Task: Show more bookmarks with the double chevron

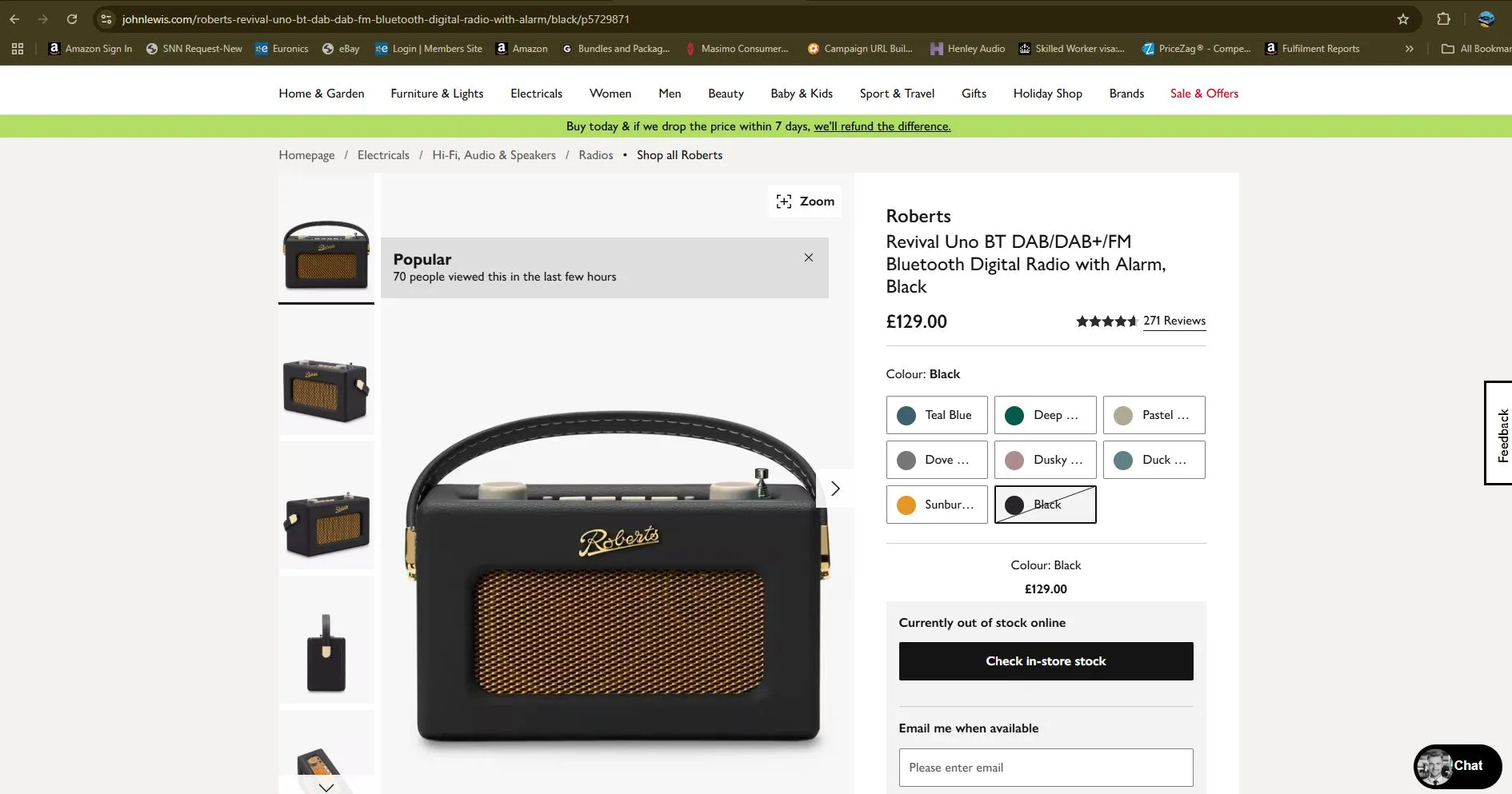Action: tap(1409, 49)
